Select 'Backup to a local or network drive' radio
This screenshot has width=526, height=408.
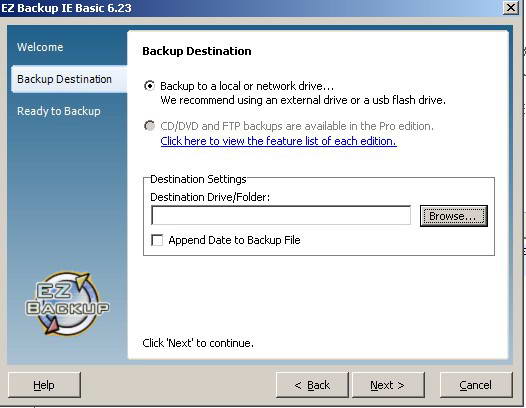[149, 86]
